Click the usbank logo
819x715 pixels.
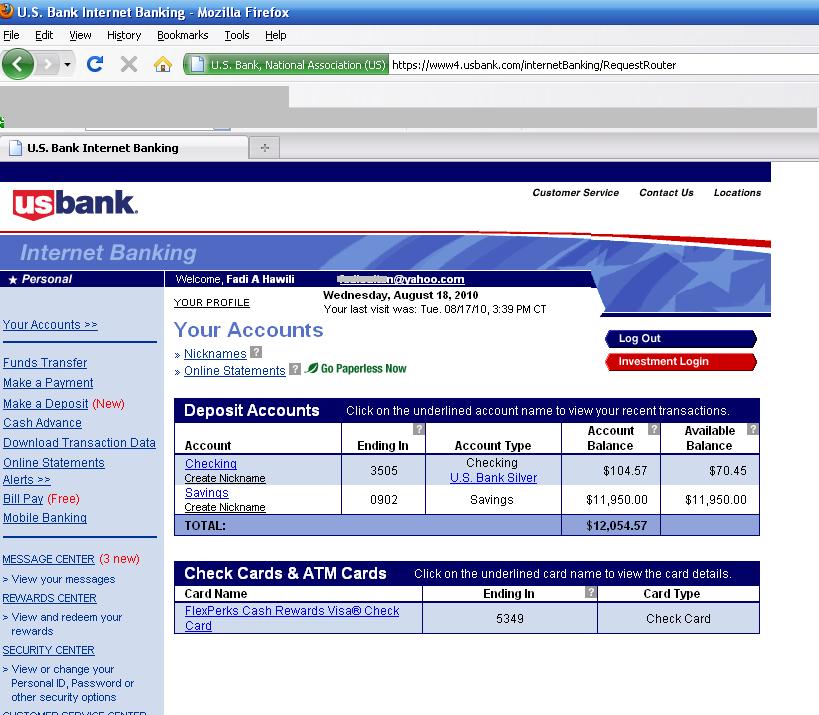75,204
